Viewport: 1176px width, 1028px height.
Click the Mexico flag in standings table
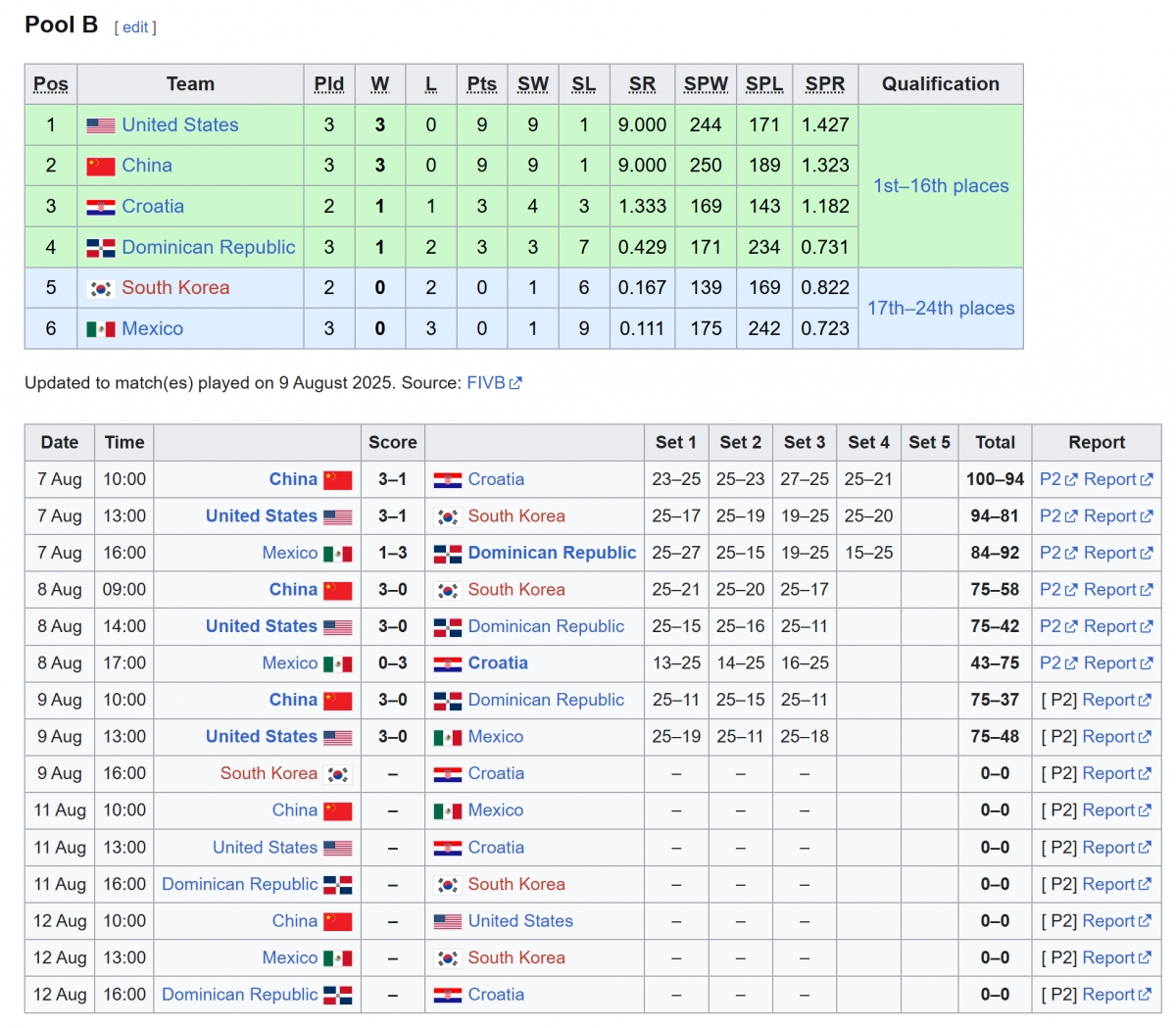pyautogui.click(x=100, y=329)
